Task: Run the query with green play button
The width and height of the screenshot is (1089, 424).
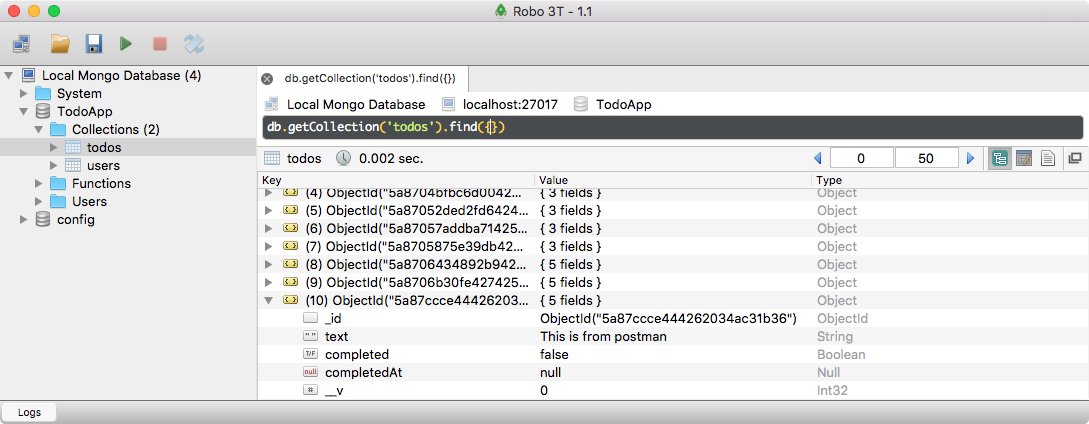Action: [x=126, y=43]
